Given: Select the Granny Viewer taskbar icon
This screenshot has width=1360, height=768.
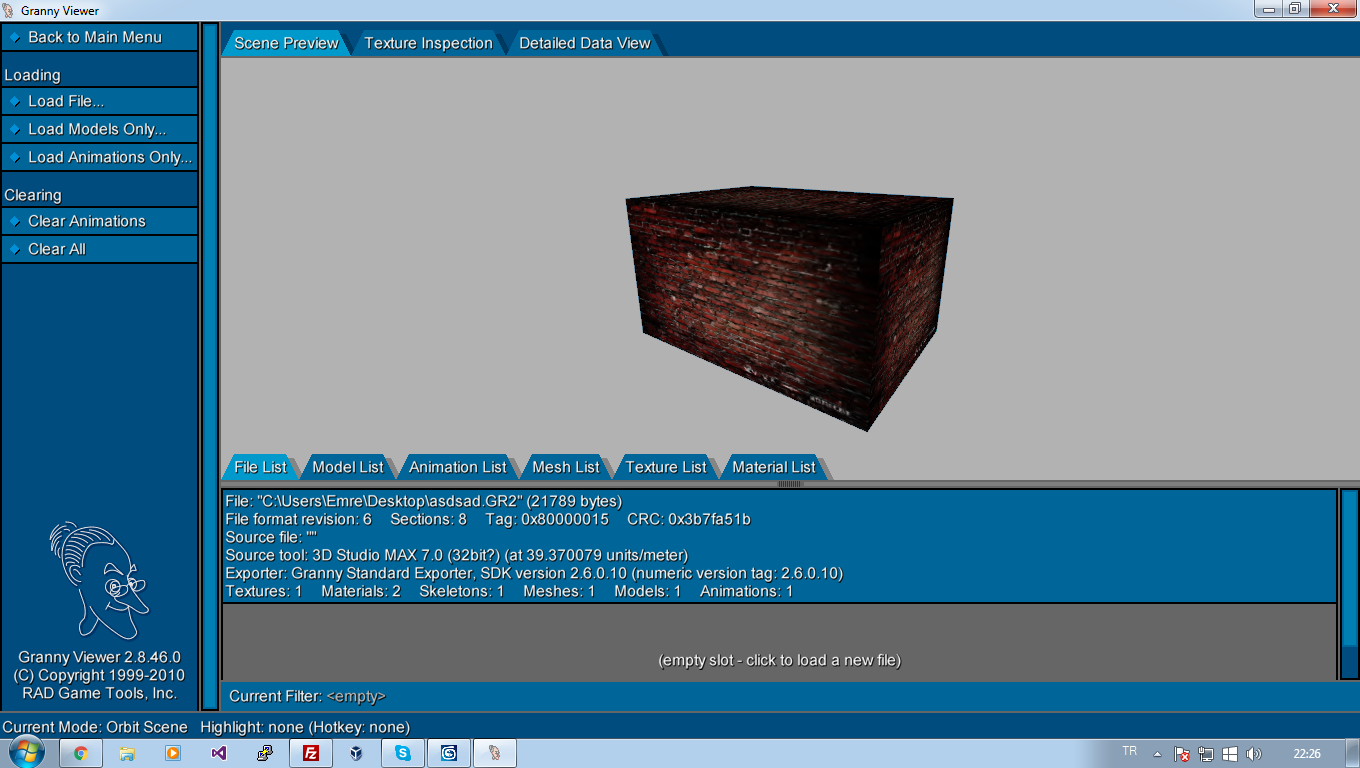Looking at the screenshot, I should pos(495,753).
